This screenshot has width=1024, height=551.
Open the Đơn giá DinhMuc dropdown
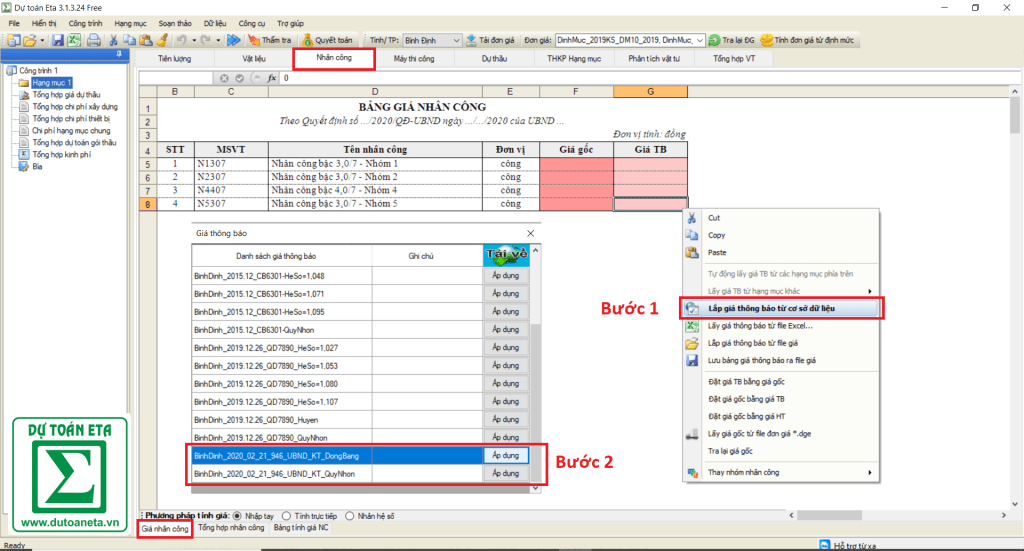[x=699, y=40]
